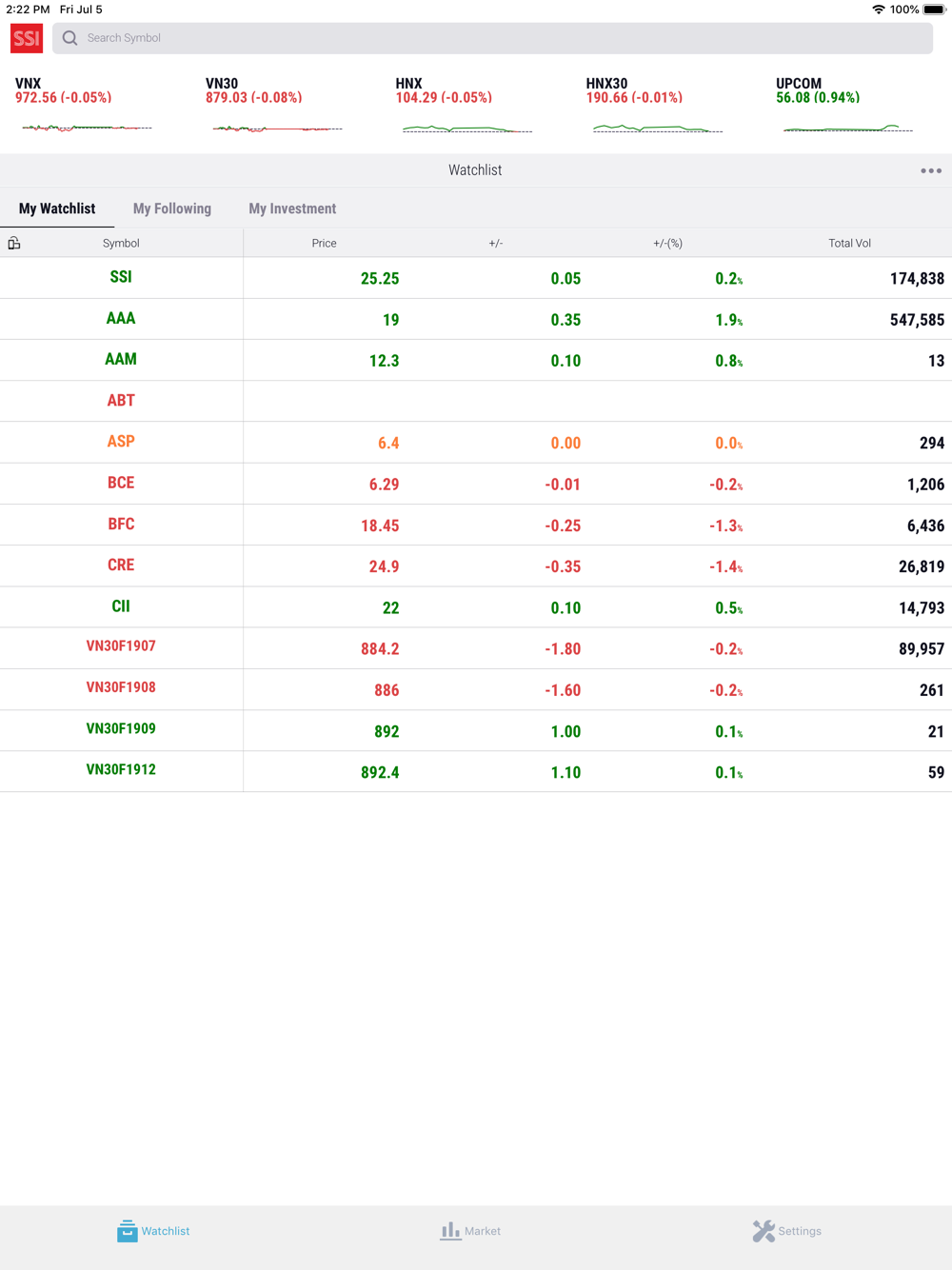The width and height of the screenshot is (952, 1270).
Task: Sort by Total Vol column header
Action: tap(849, 243)
